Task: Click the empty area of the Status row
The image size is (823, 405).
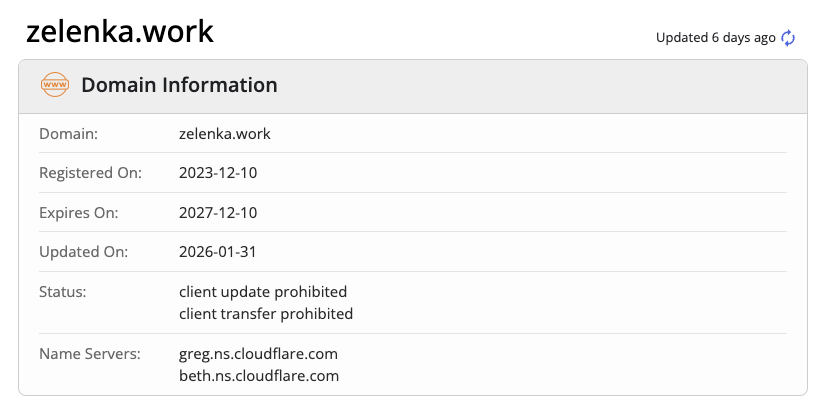Action: [569, 303]
